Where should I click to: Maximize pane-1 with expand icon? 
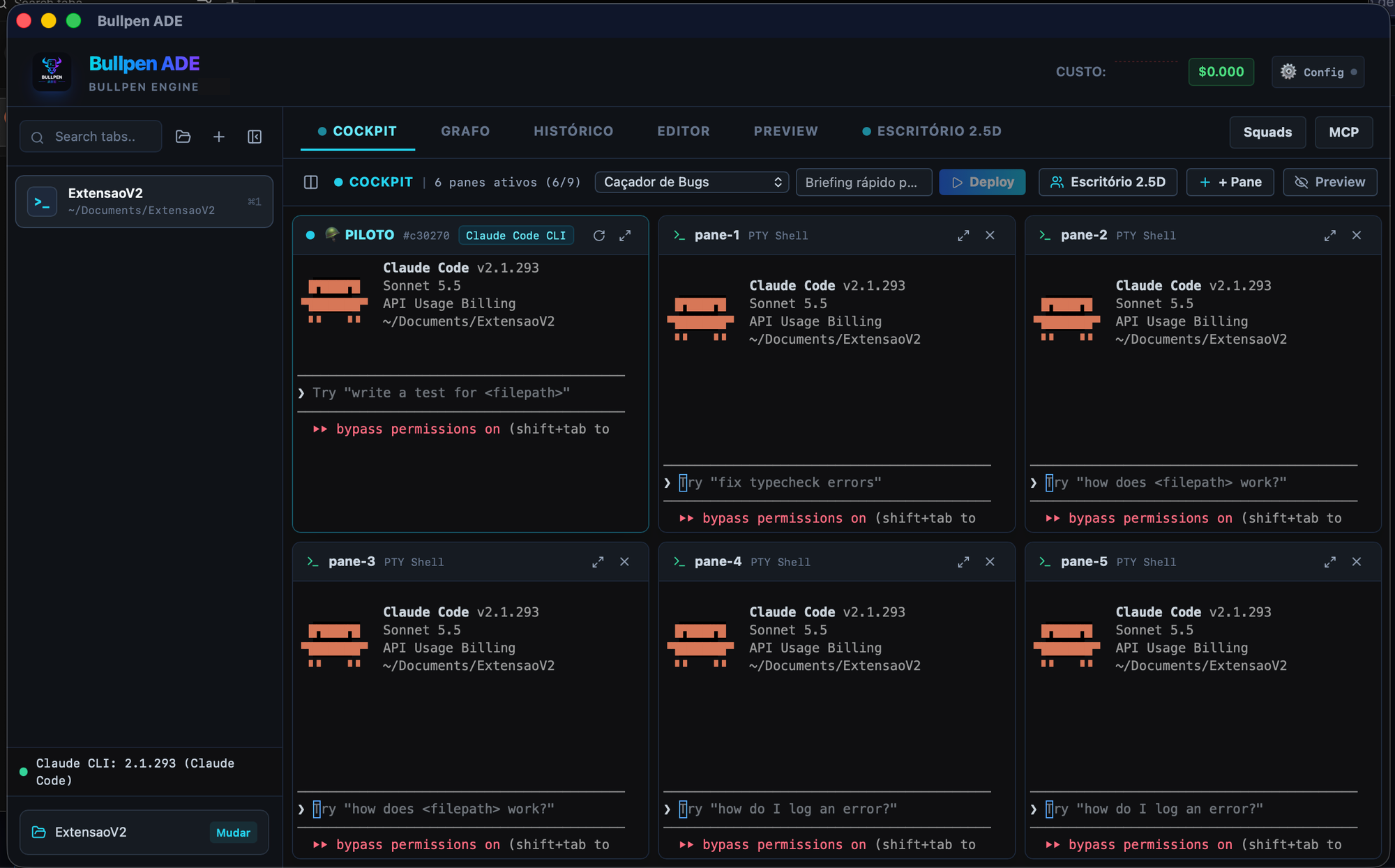963,236
